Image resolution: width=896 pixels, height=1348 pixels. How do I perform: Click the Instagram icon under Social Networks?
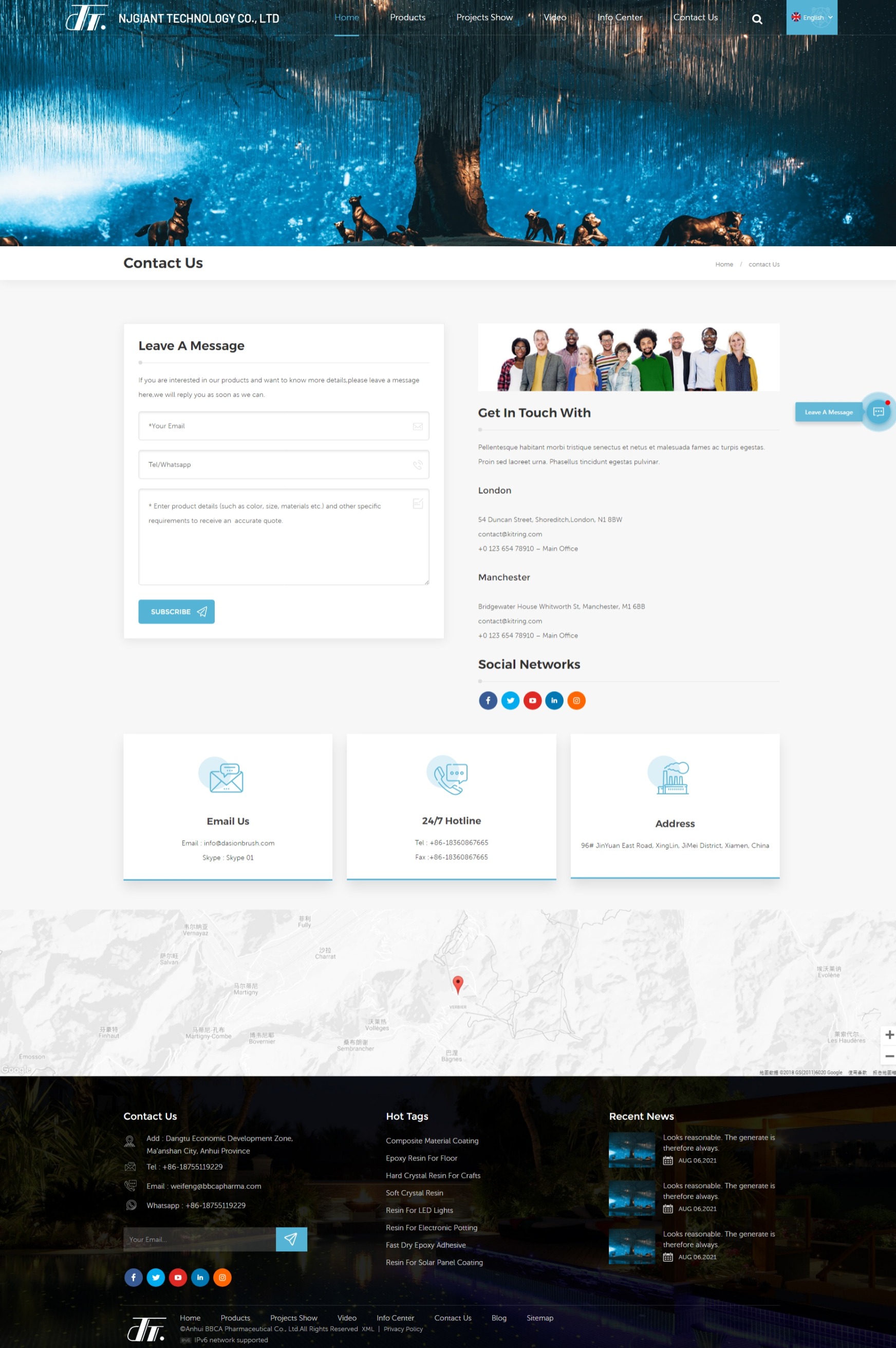click(576, 700)
